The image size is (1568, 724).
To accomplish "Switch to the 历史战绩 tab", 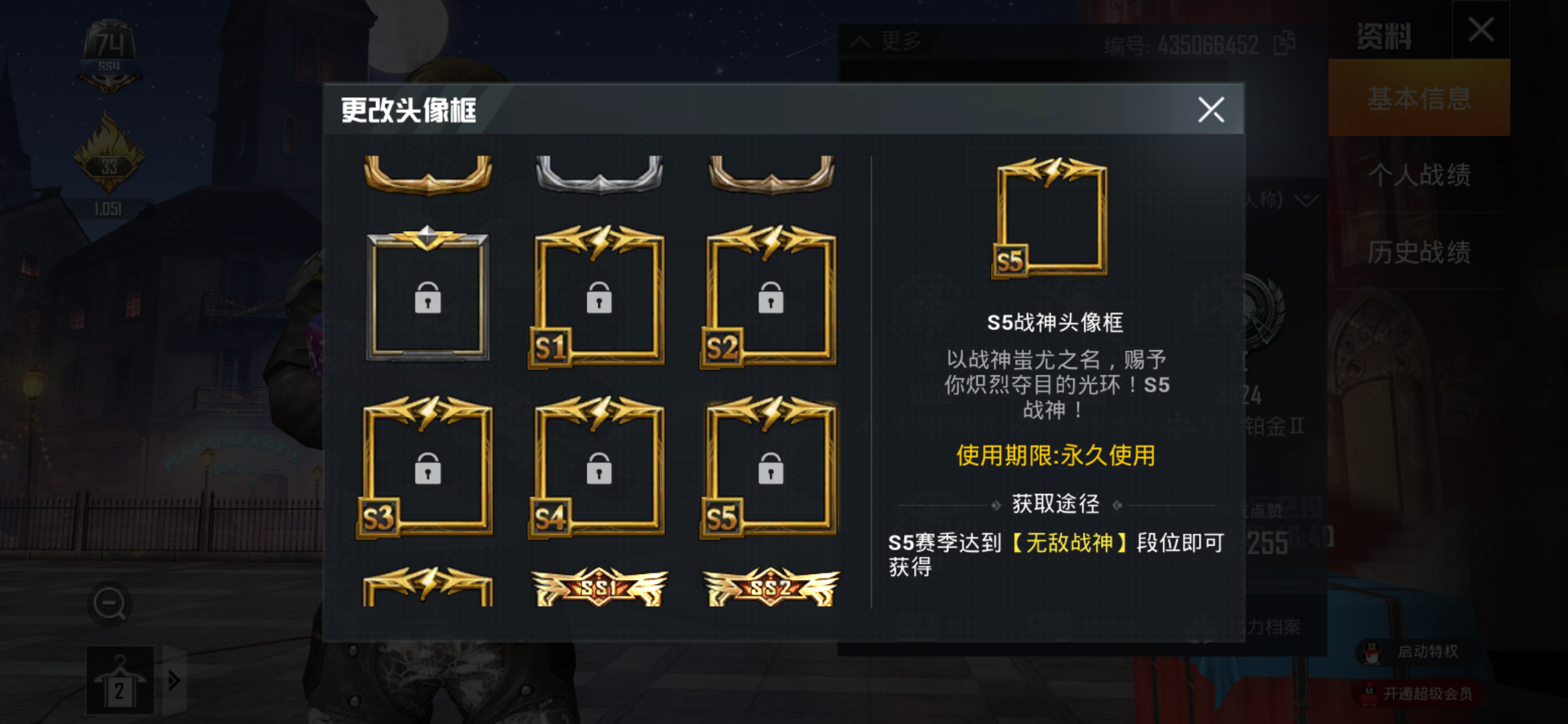I will [1419, 252].
